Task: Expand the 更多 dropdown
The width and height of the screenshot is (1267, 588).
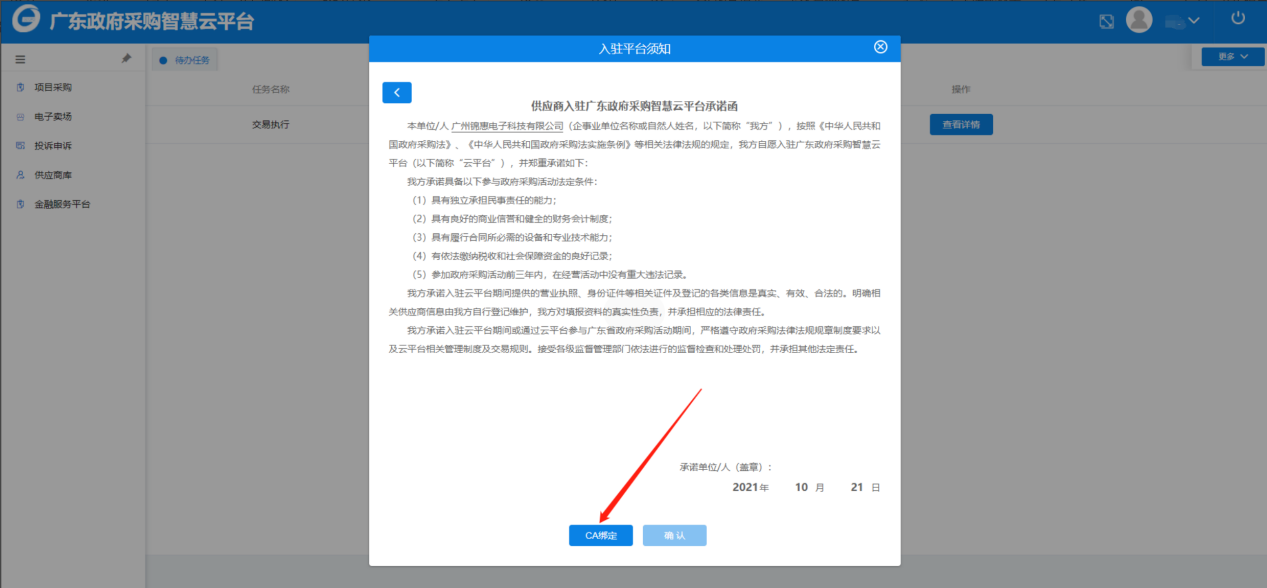Action: tap(1234, 57)
